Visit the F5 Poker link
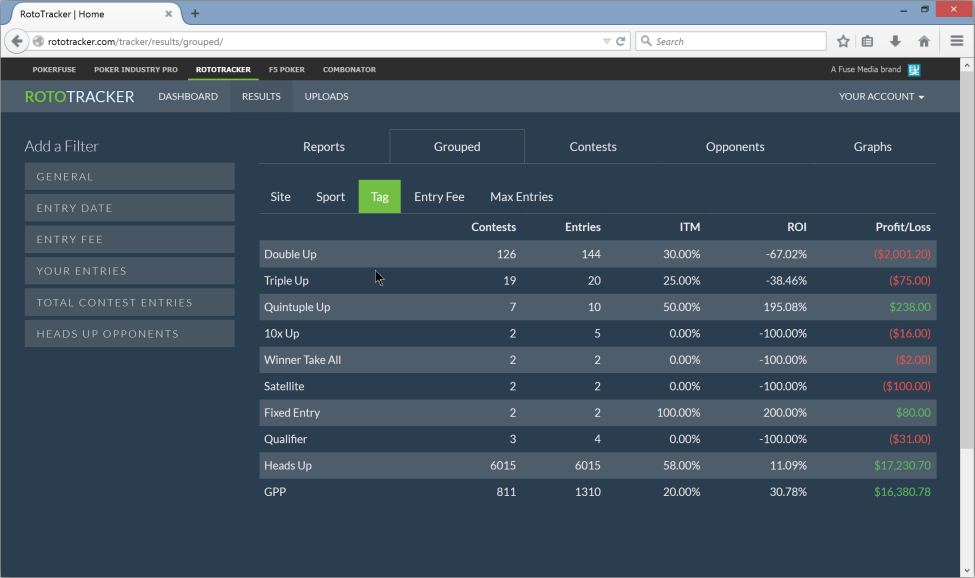 287,70
